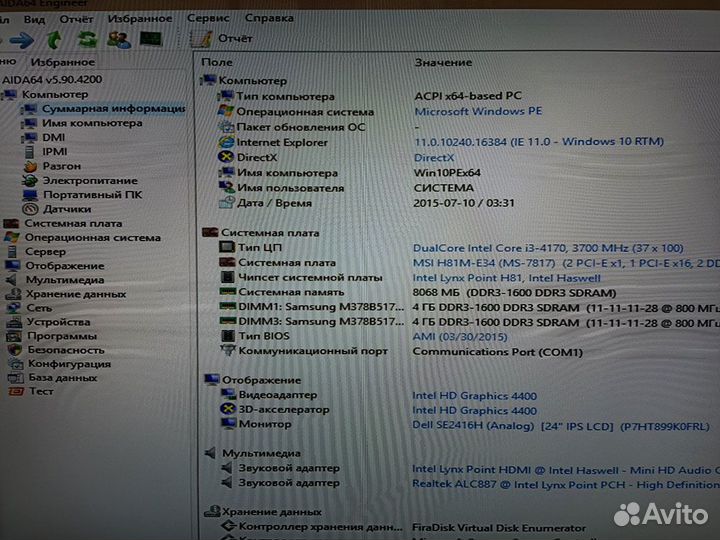
Task: Click the Поле column header
Action: click(217, 62)
